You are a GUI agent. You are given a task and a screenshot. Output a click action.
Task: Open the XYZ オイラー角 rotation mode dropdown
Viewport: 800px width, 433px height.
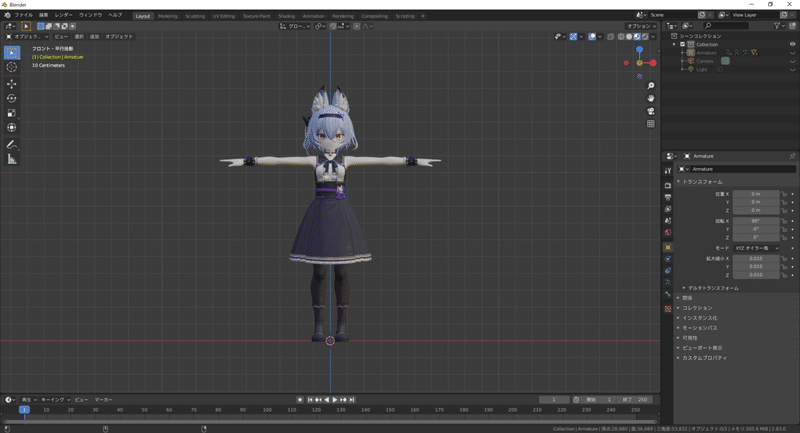point(756,248)
